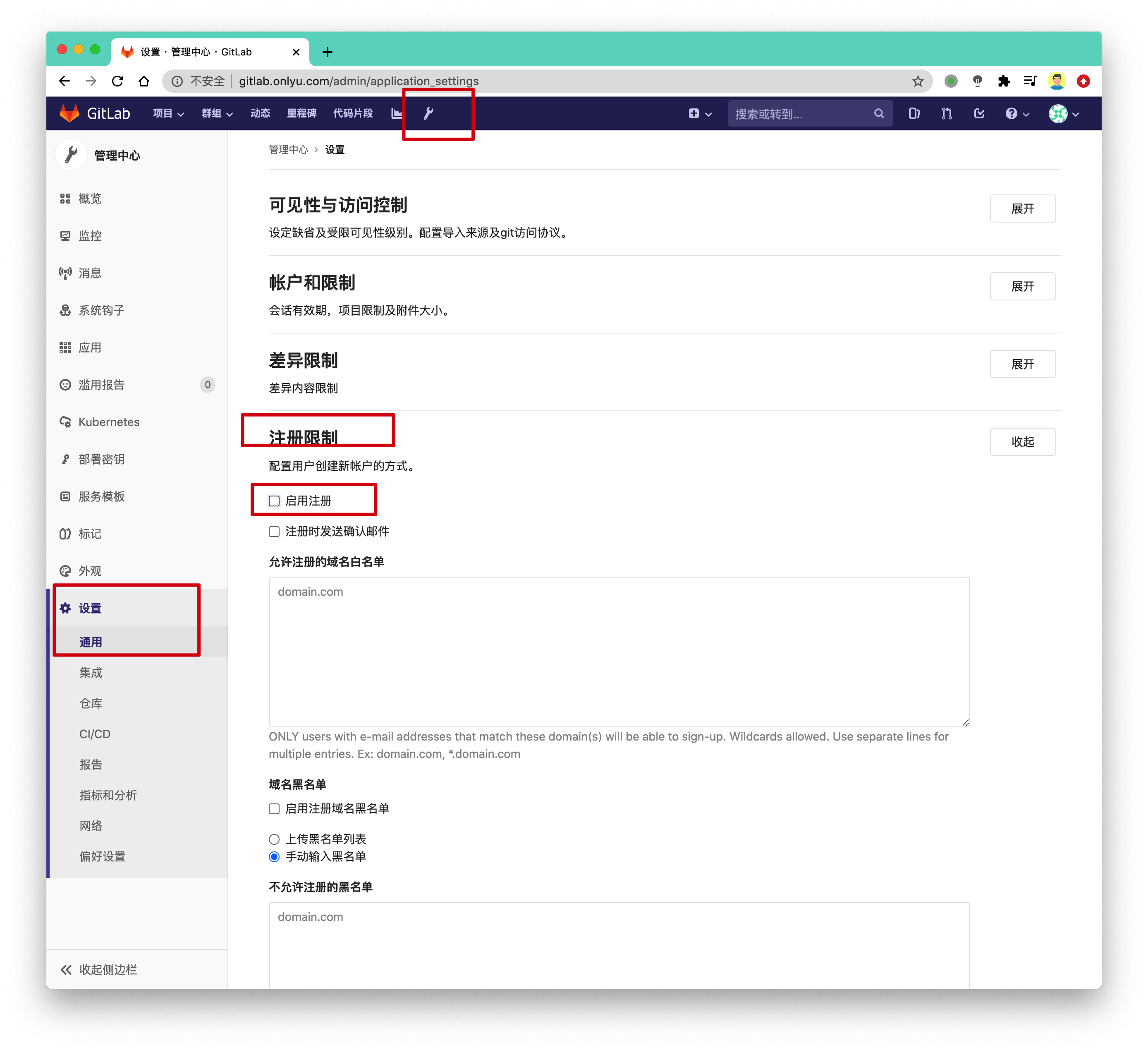Click the 允许注册的域名白名单 text area
This screenshot has width=1148, height=1050.
[619, 652]
